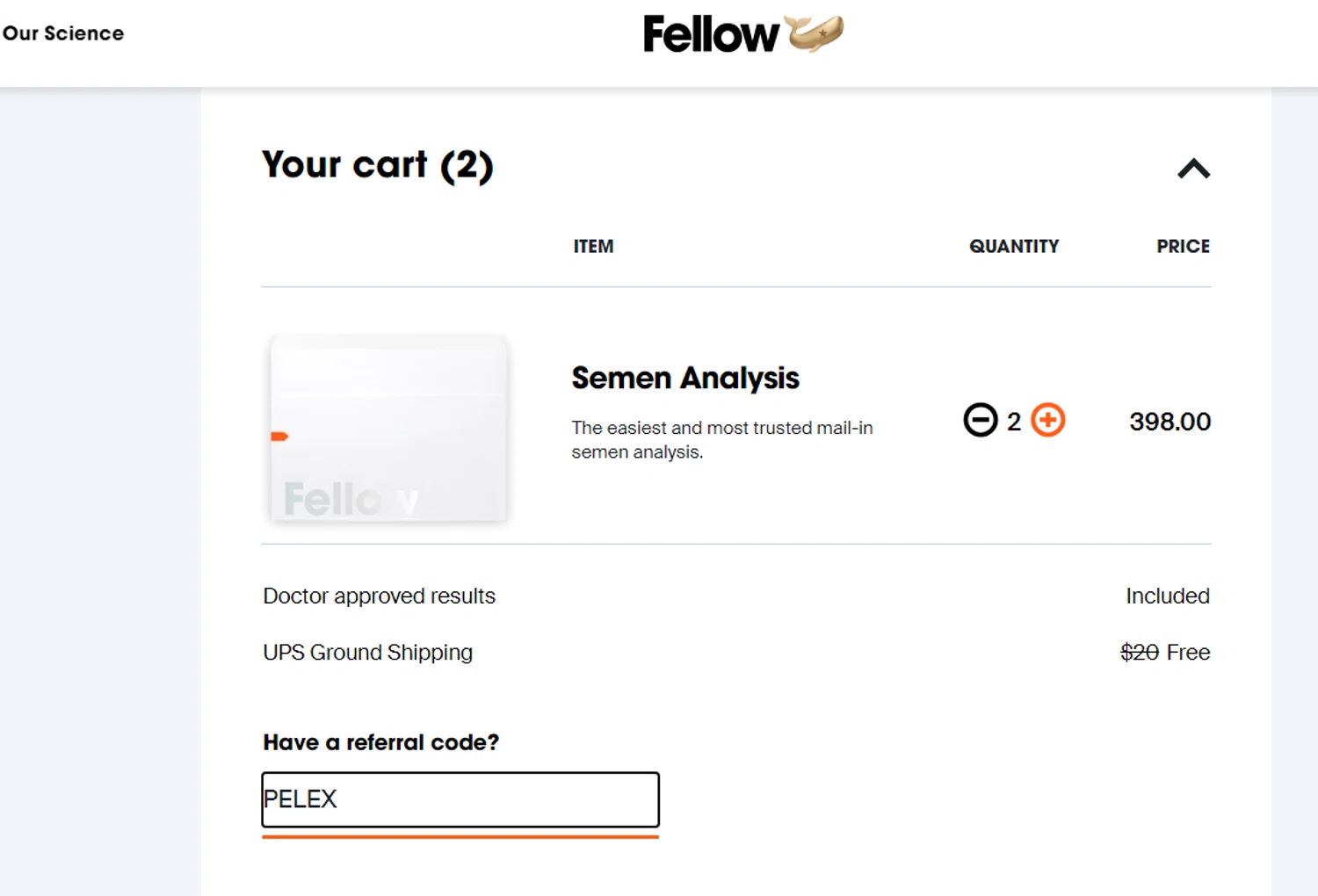Click the PRICE column header
The image size is (1318, 896).
tap(1183, 247)
